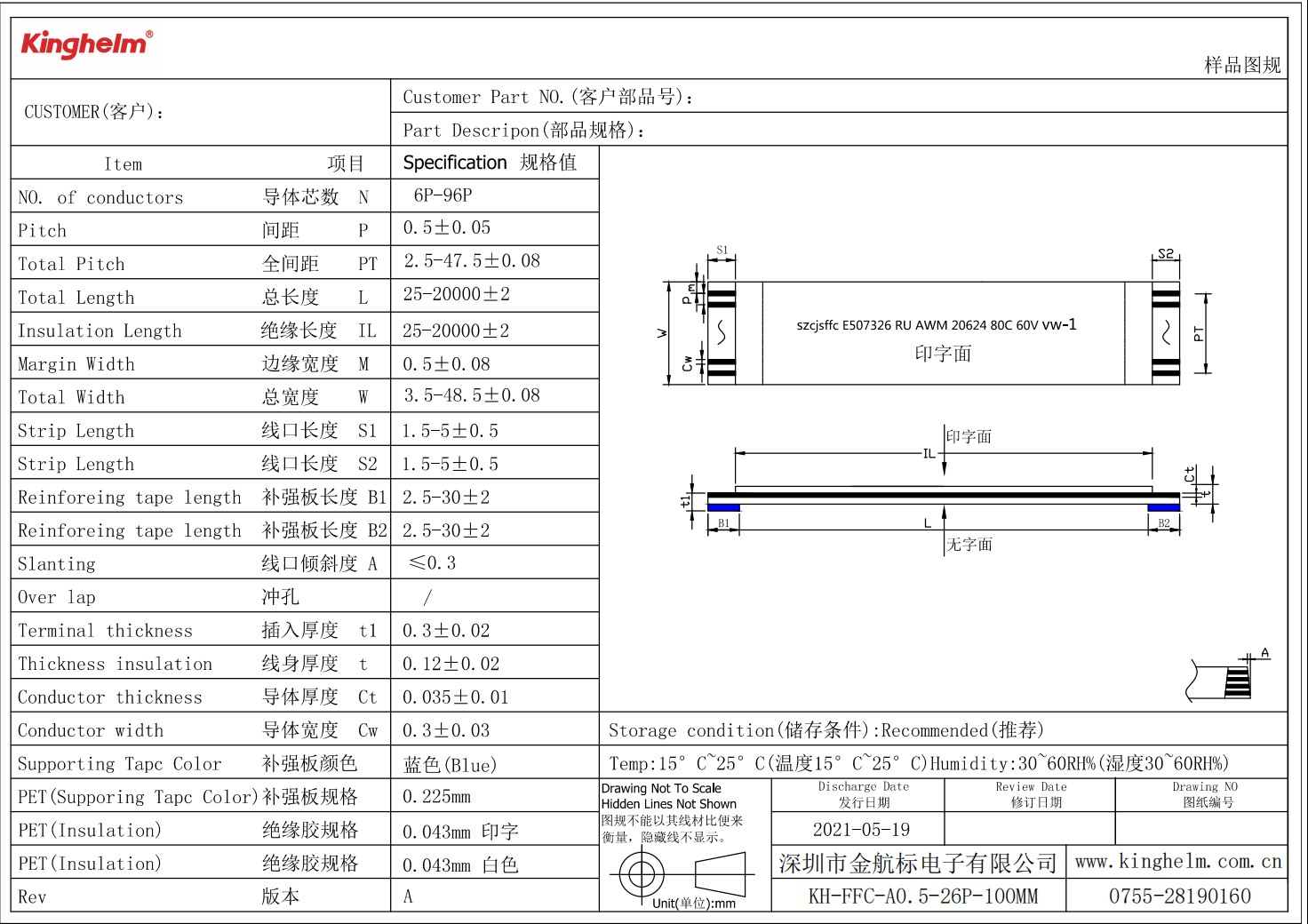The image size is (1308, 924).
Task: Click the projection symbol near Unit mm
Action: 681,874
